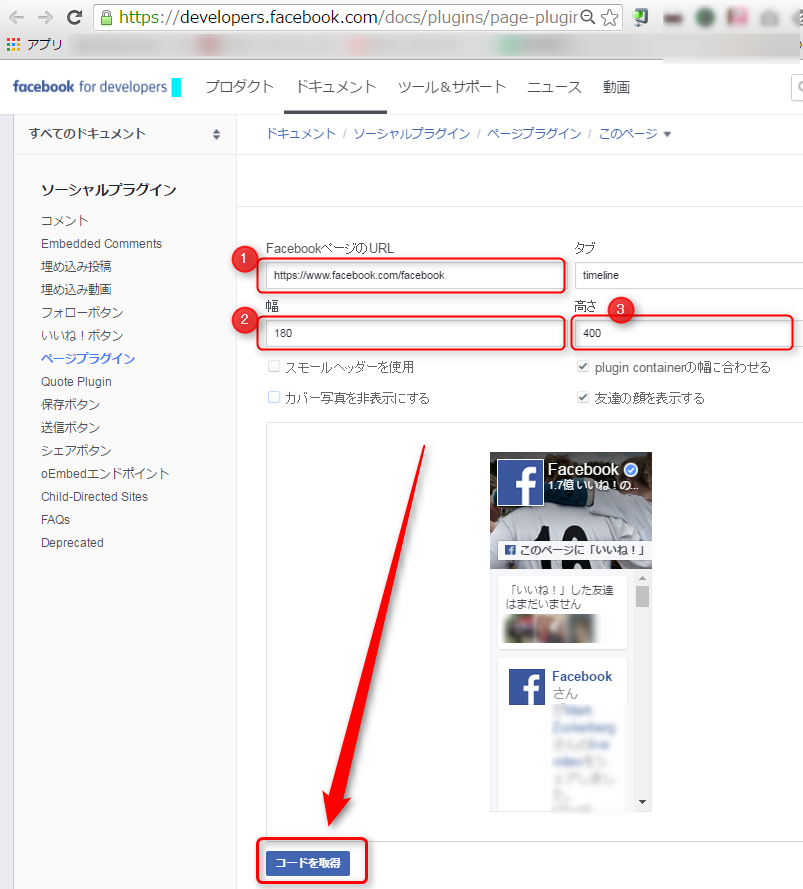Reload the page with the refresh icon
The height and width of the screenshot is (889, 803).
[74, 18]
